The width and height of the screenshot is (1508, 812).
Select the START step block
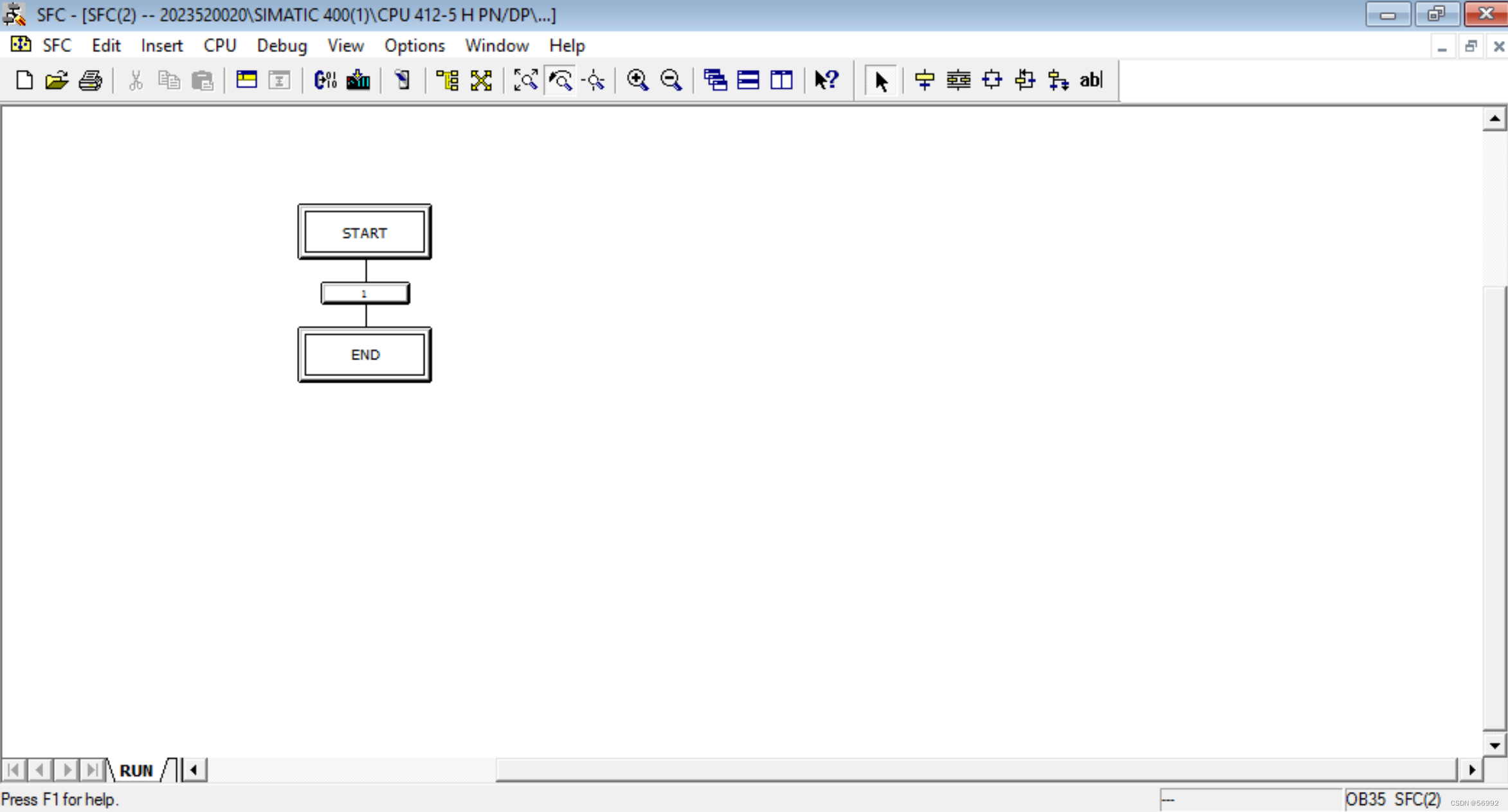click(364, 232)
